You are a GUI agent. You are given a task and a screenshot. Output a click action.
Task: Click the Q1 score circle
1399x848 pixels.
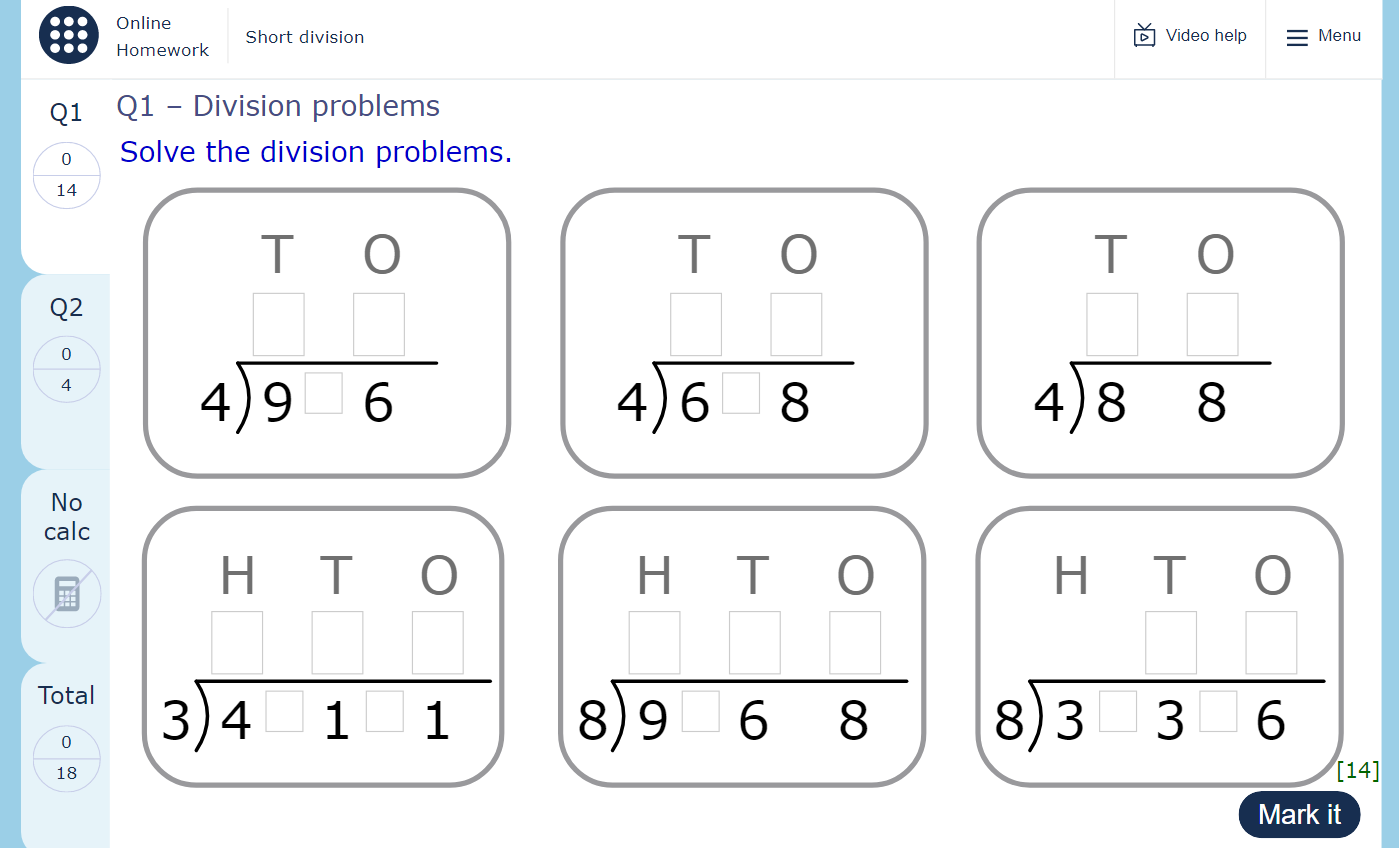click(66, 174)
